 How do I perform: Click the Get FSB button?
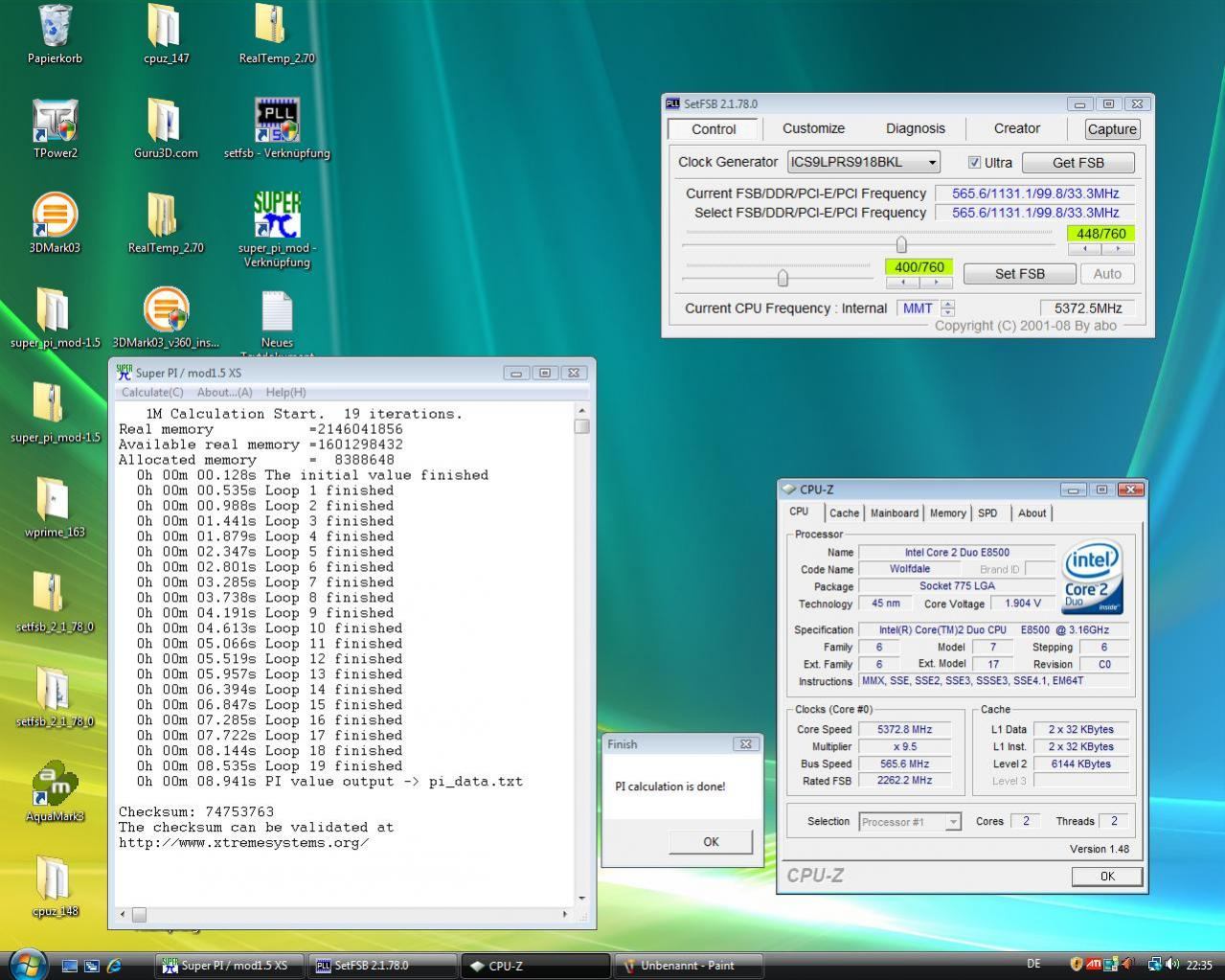[x=1078, y=163]
